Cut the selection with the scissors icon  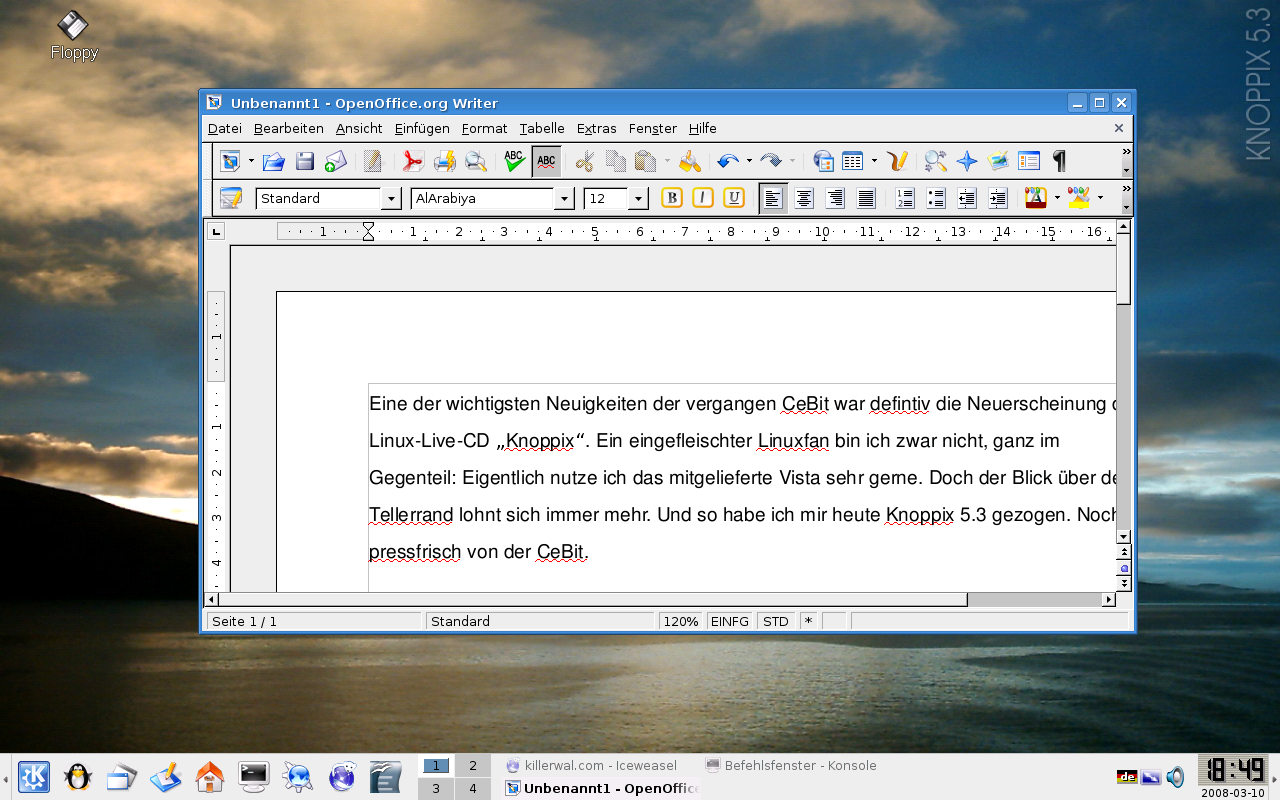585,161
